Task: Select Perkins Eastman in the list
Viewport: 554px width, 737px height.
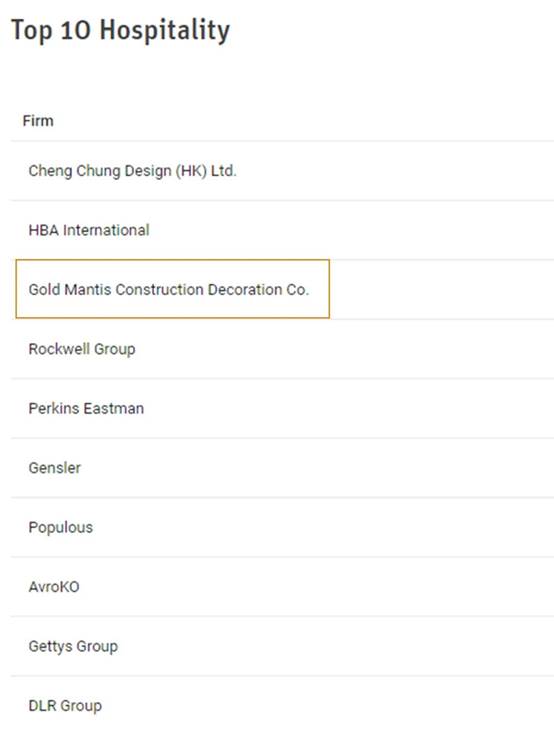Action: point(86,408)
